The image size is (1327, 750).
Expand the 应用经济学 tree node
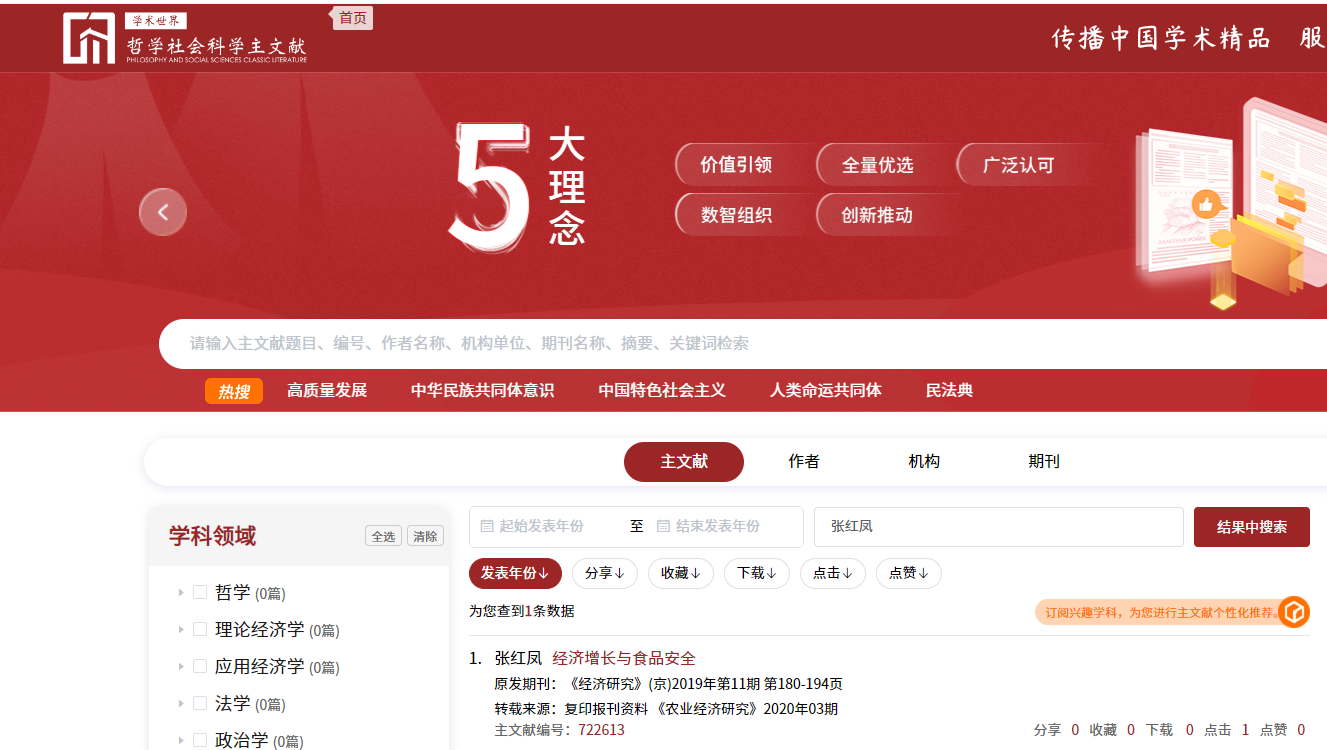click(181, 666)
